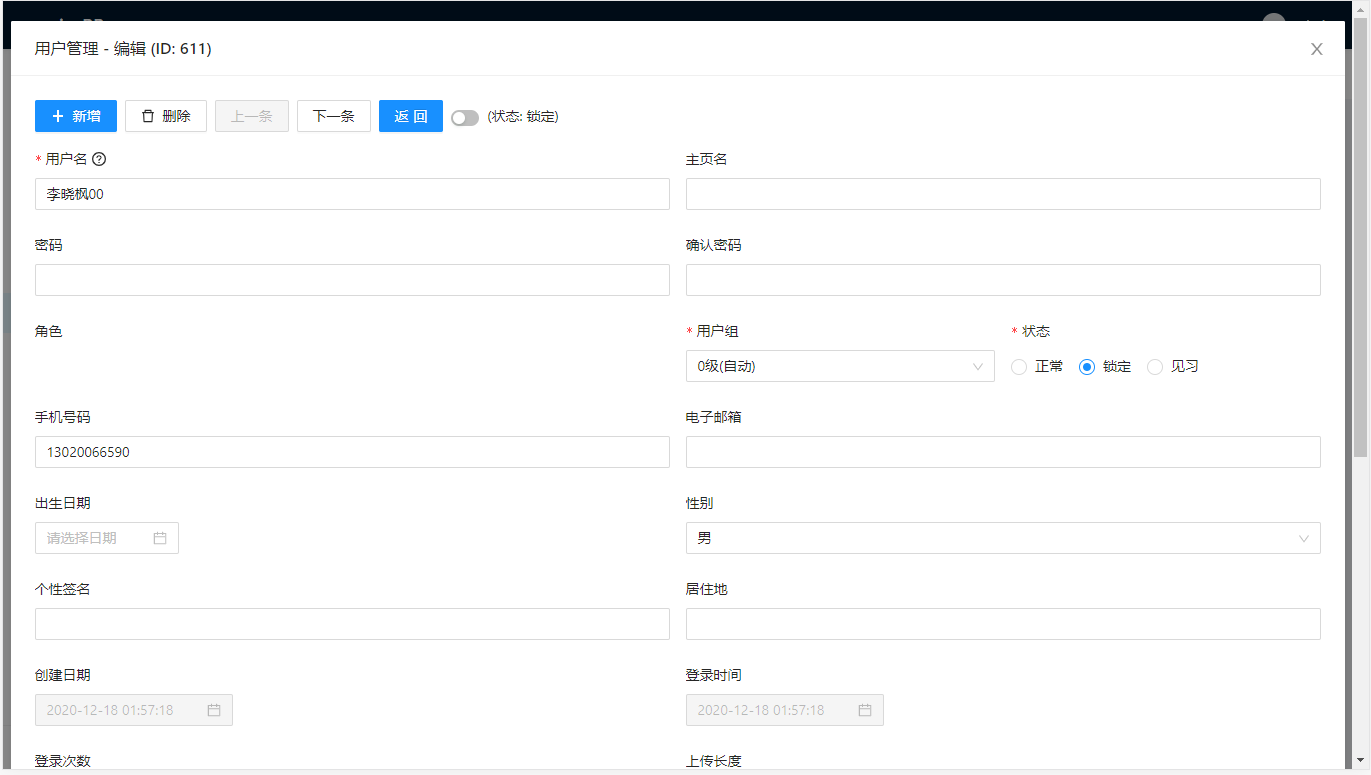Image resolution: width=1371 pixels, height=775 pixels.
Task: Close the 用户管理 edit dialog
Action: pos(1317,49)
